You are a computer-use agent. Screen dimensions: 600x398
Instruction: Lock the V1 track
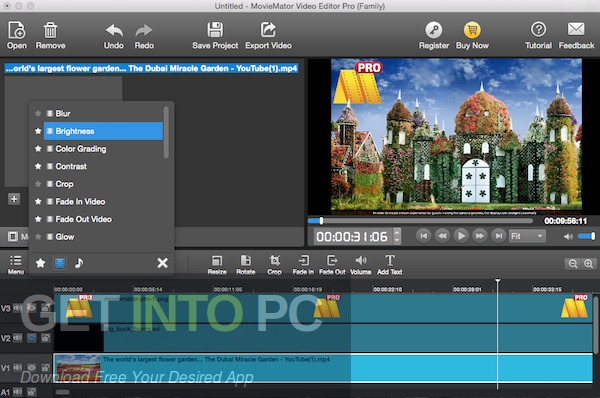[x=46, y=367]
